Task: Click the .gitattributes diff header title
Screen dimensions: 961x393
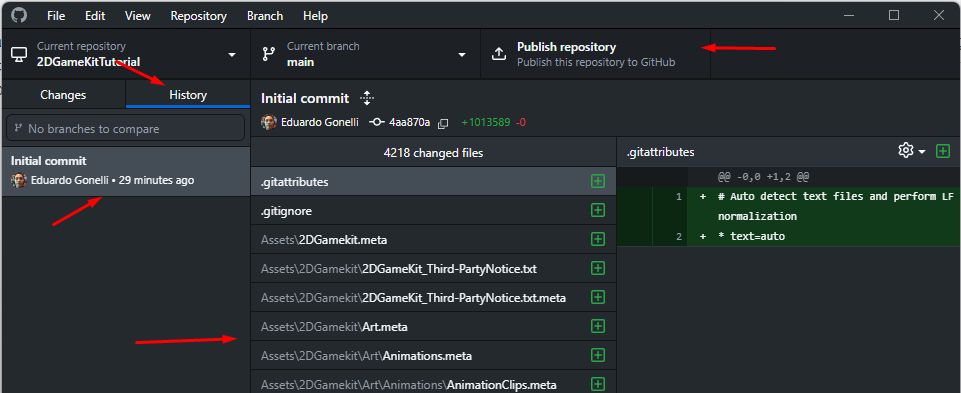Action: point(661,152)
